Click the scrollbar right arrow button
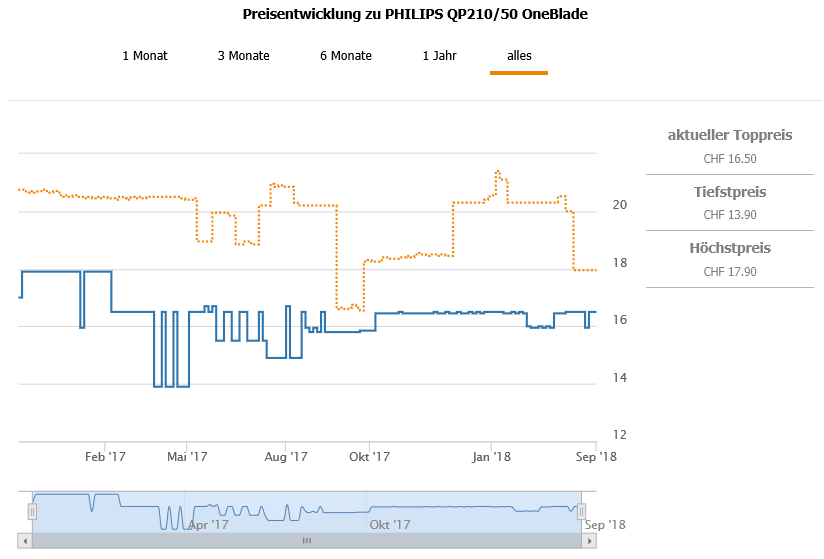 click(x=589, y=541)
